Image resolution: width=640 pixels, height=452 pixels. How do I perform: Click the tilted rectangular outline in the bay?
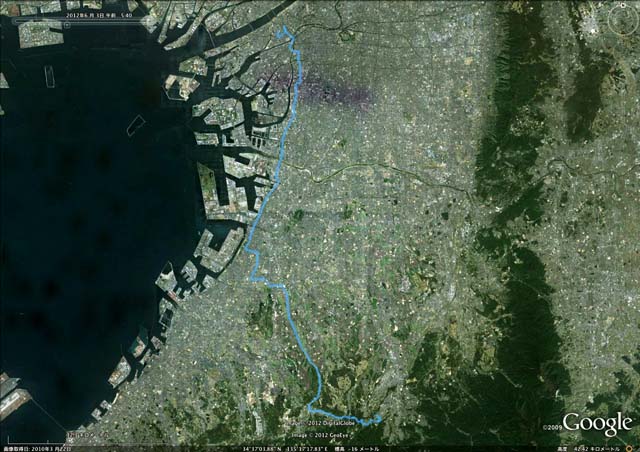pyautogui.click(x=136, y=125)
